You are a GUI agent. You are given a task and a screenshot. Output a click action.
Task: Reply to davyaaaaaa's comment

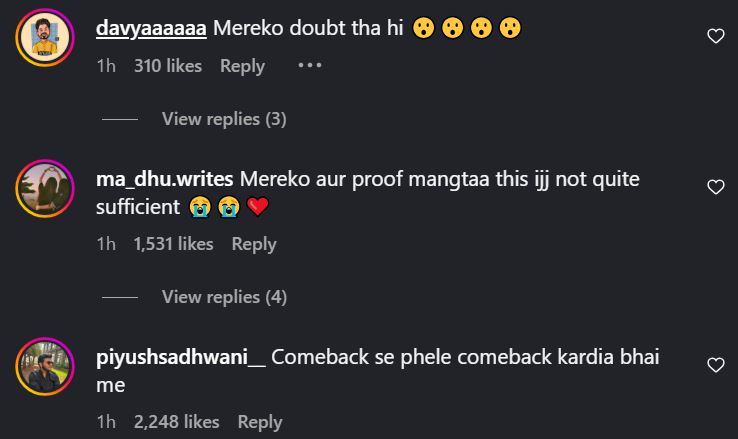[242, 66]
